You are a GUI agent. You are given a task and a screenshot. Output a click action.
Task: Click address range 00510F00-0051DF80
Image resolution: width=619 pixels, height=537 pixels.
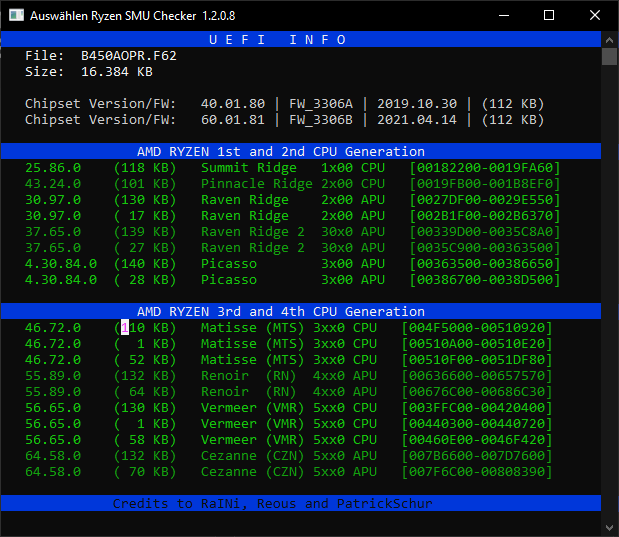click(477, 360)
